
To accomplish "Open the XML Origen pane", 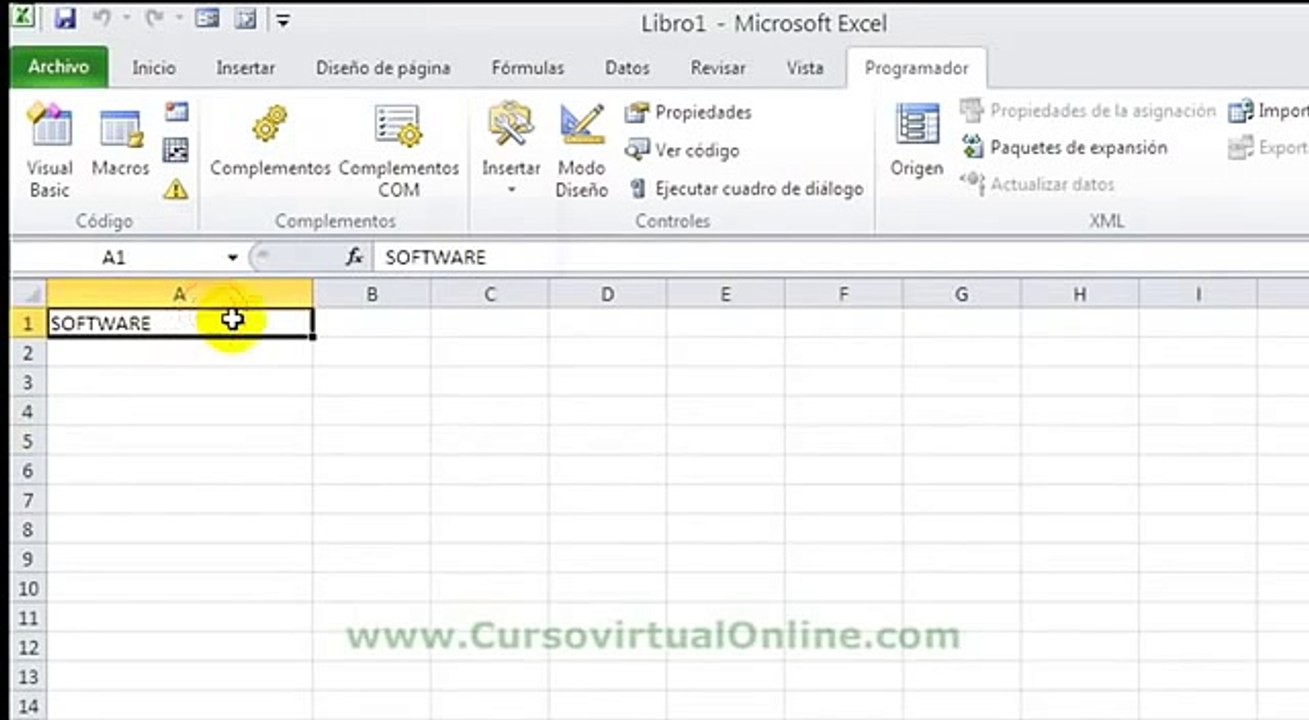I will tap(917, 142).
